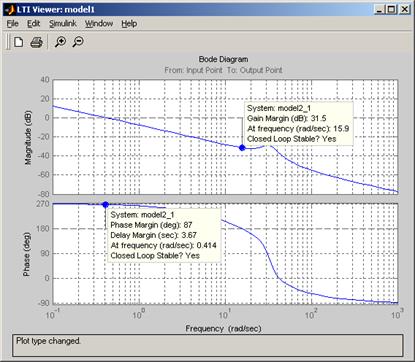Click the Frequency (rad/sec) axis label
Viewport: 415px width, 362px height.
point(223,329)
